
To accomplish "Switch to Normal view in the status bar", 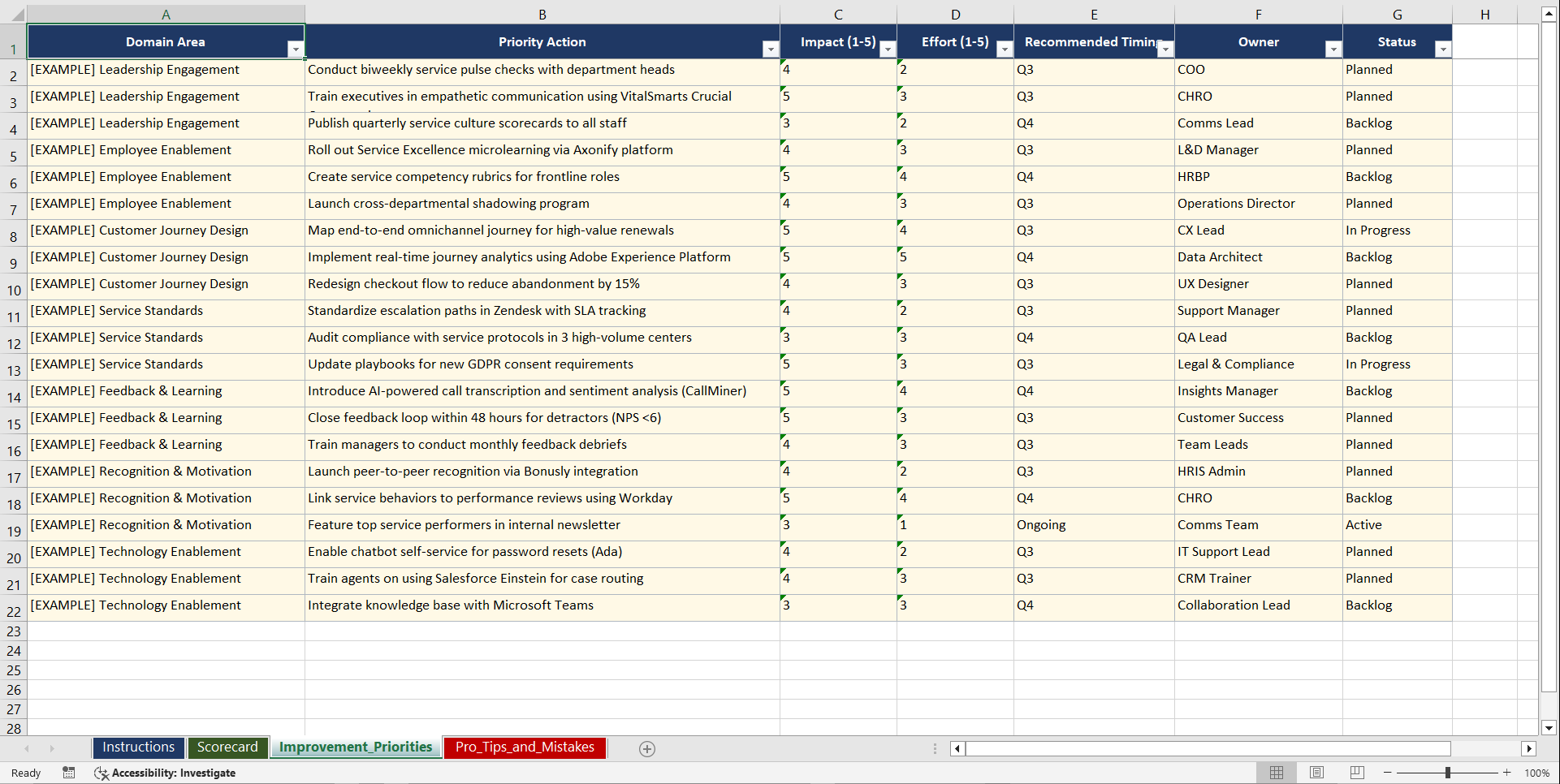I will click(x=1276, y=773).
